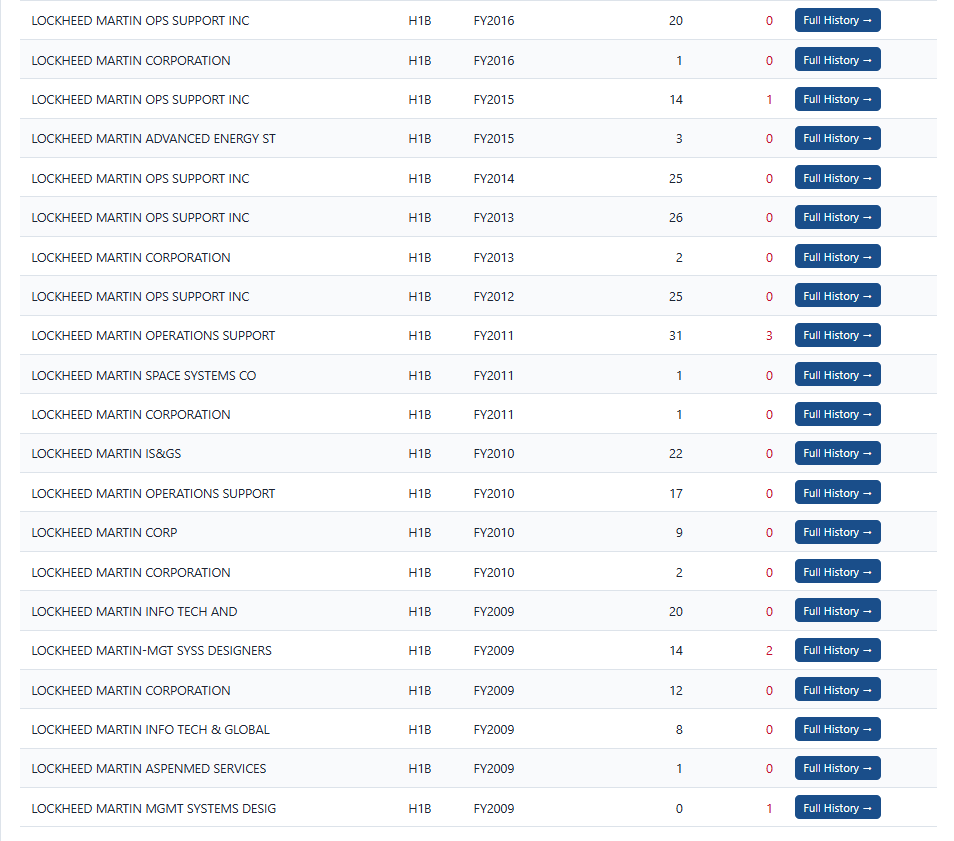Click the denied count 3 in FY2011 row
The height and width of the screenshot is (841, 954).
point(769,336)
